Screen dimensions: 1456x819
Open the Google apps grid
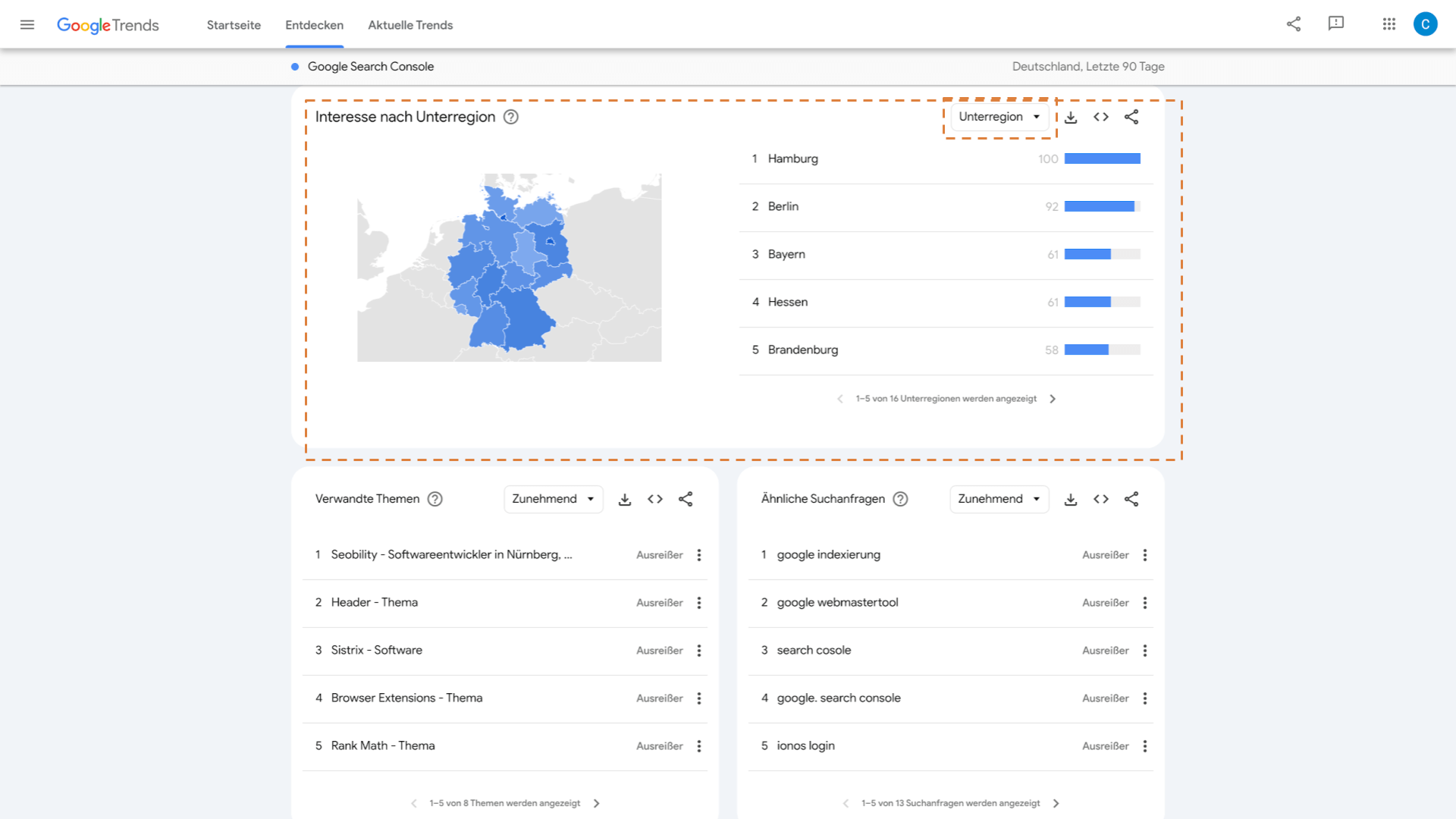(x=1389, y=24)
